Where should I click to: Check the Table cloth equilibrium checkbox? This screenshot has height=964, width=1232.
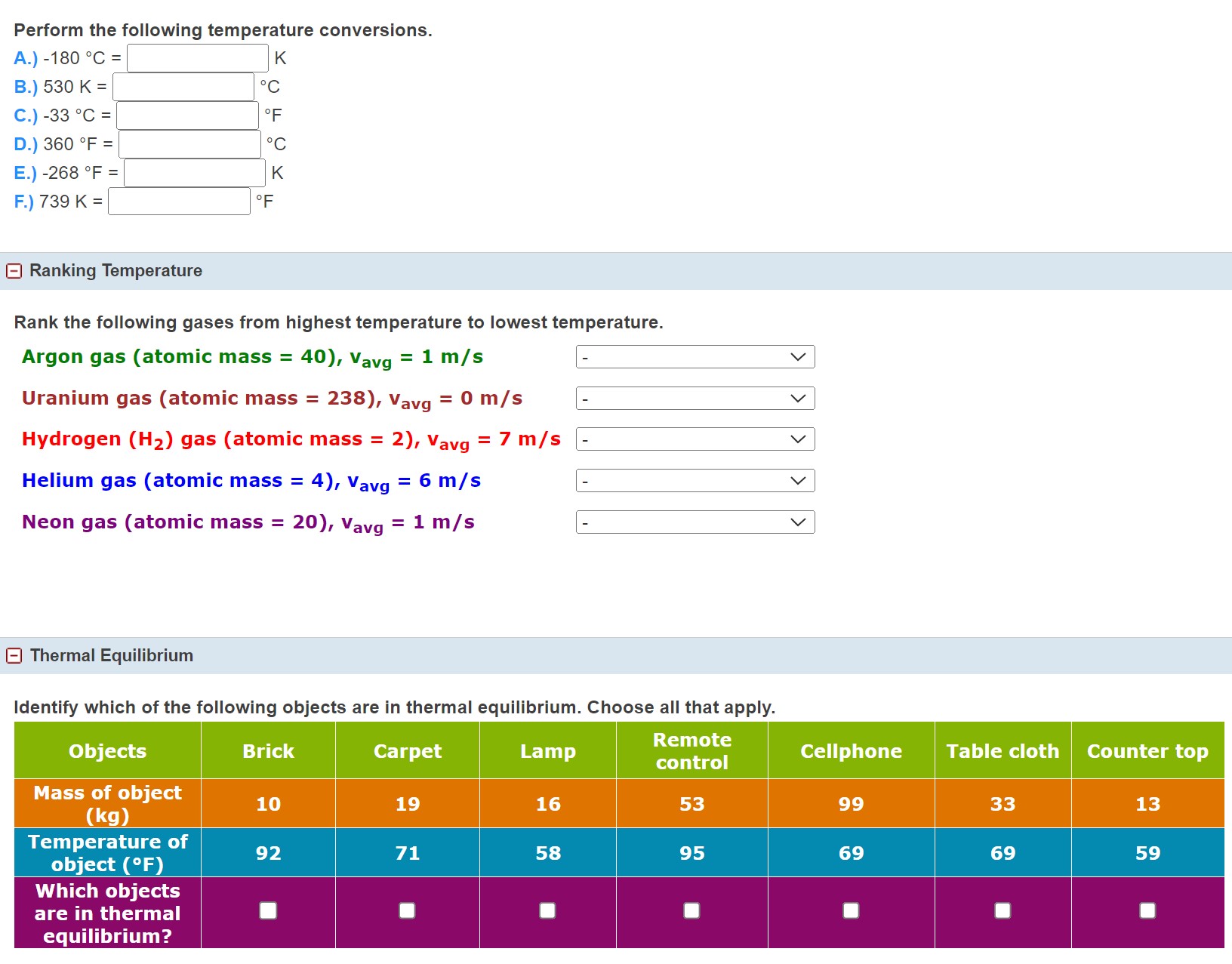[1003, 911]
